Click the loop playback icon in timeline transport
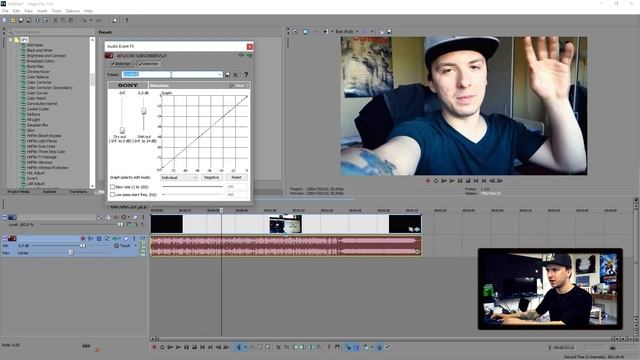 [162, 347]
